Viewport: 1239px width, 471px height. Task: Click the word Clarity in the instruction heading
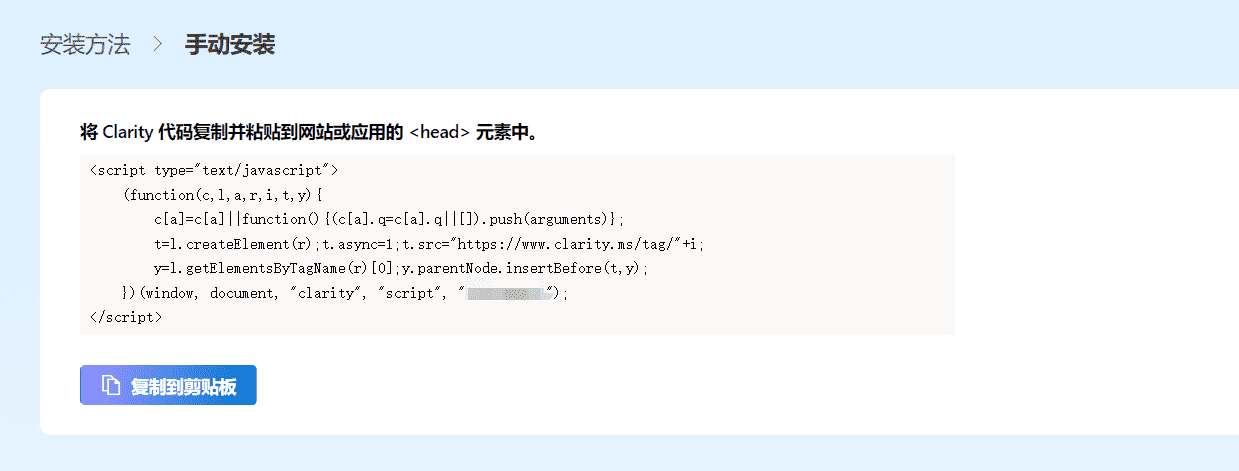127,132
